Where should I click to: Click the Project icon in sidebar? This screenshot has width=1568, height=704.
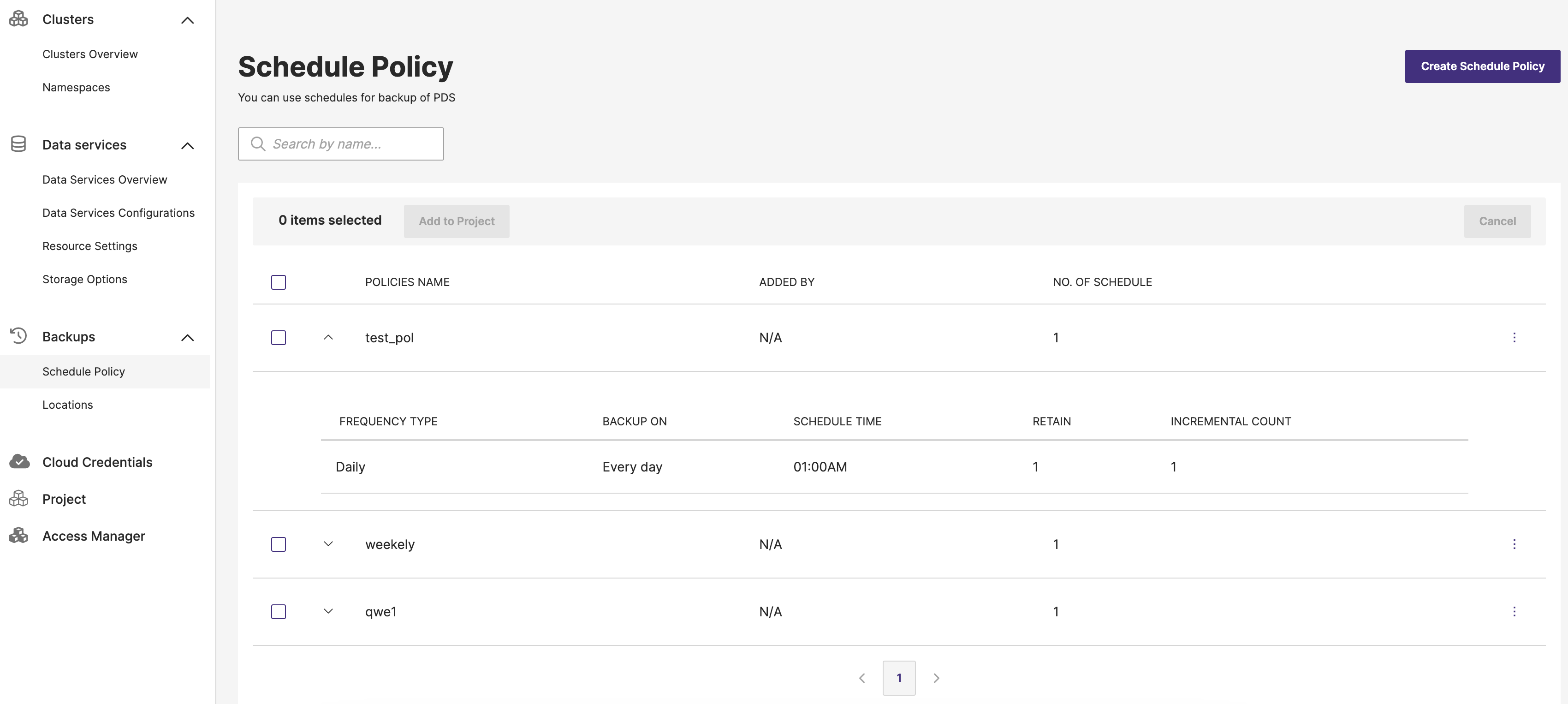pyautogui.click(x=17, y=498)
